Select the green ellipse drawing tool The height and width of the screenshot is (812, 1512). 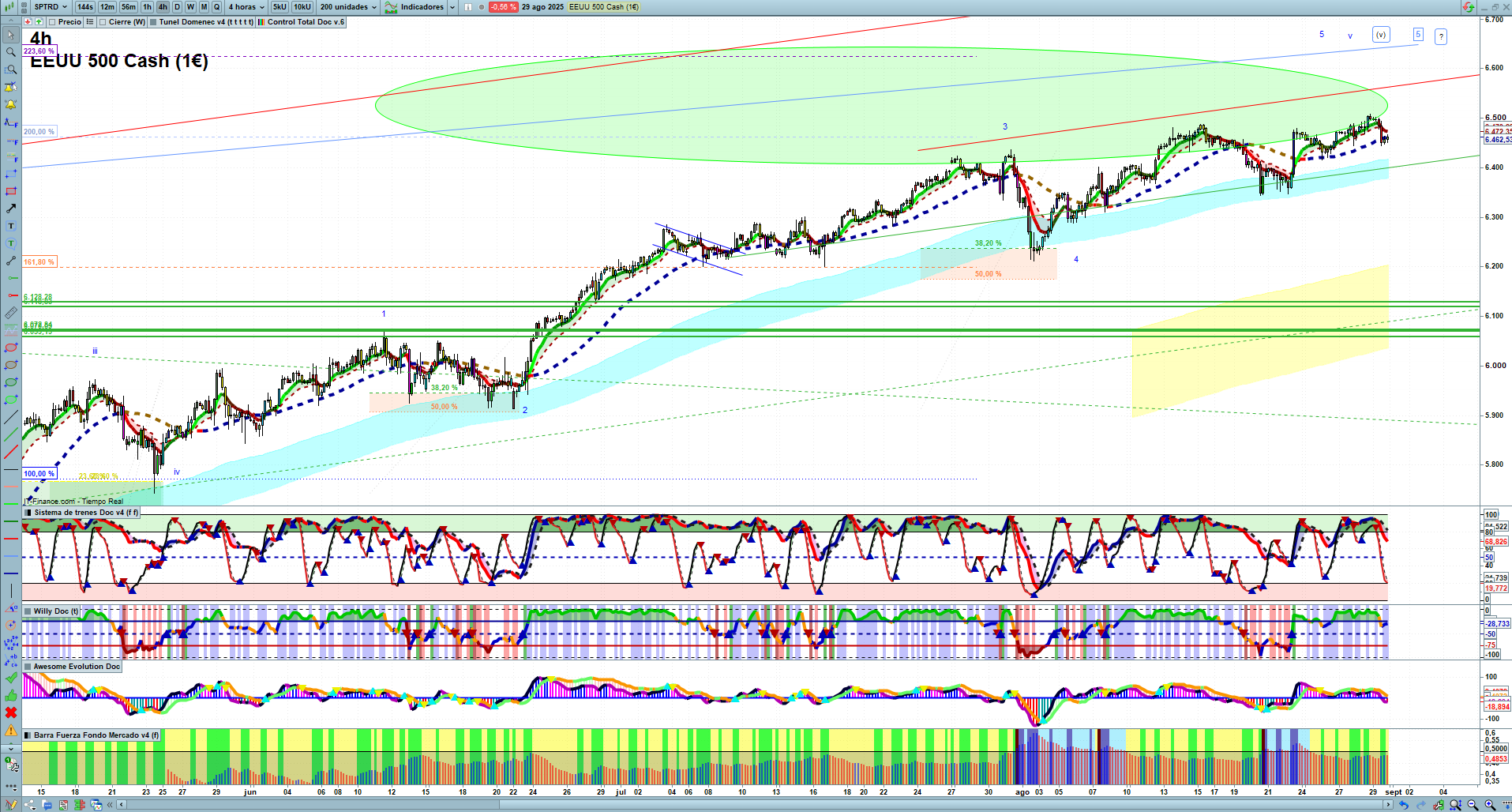pyautogui.click(x=11, y=382)
